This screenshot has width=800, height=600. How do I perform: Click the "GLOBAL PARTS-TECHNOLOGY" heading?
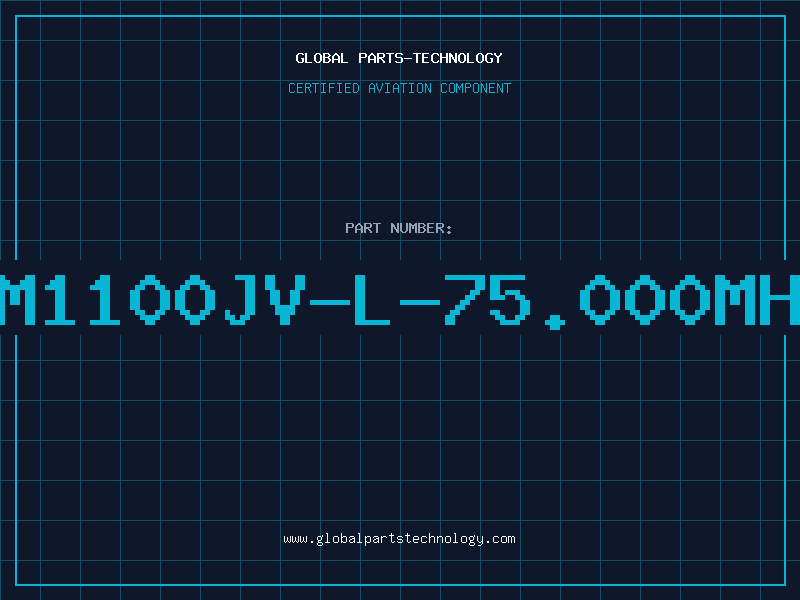tap(399, 58)
